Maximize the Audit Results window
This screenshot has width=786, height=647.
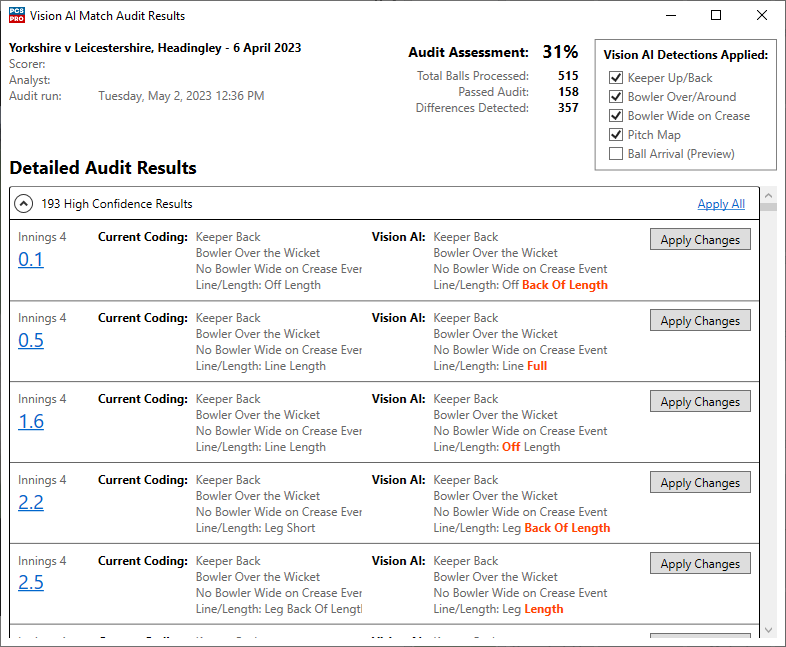point(716,16)
